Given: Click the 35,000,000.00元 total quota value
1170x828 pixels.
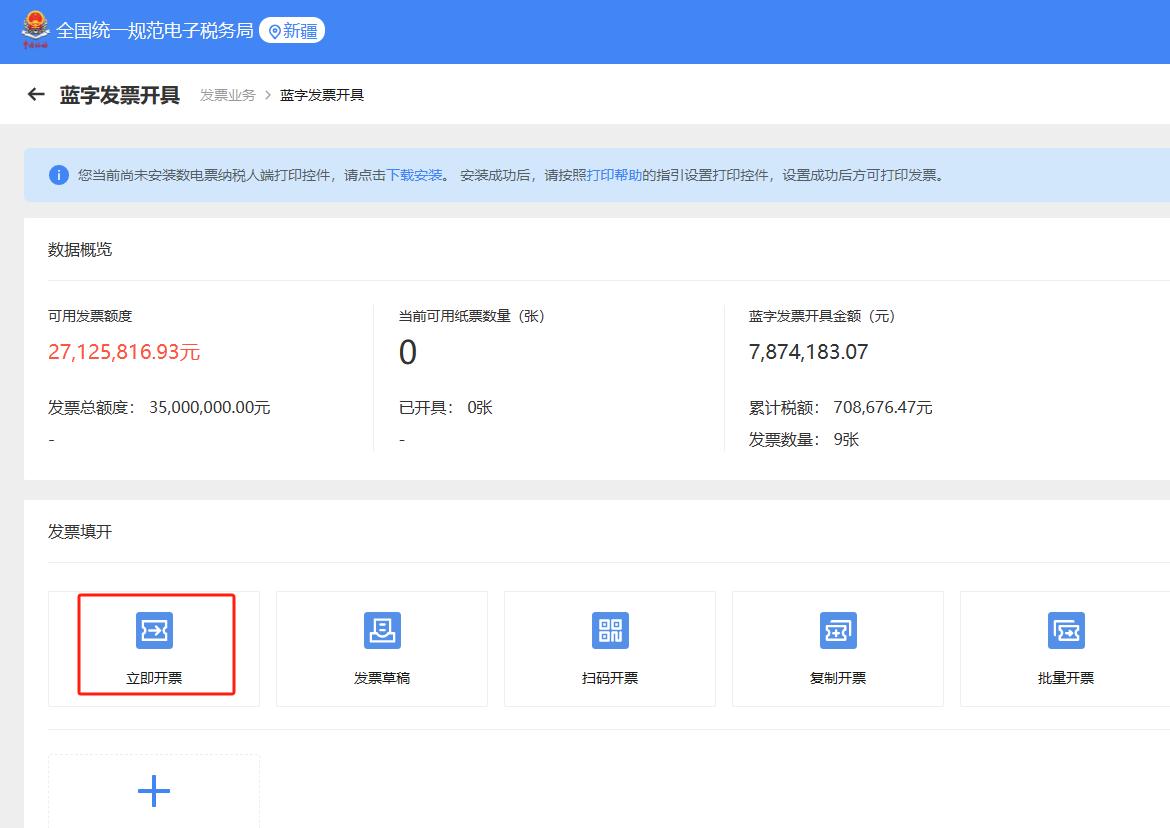Looking at the screenshot, I should 210,407.
